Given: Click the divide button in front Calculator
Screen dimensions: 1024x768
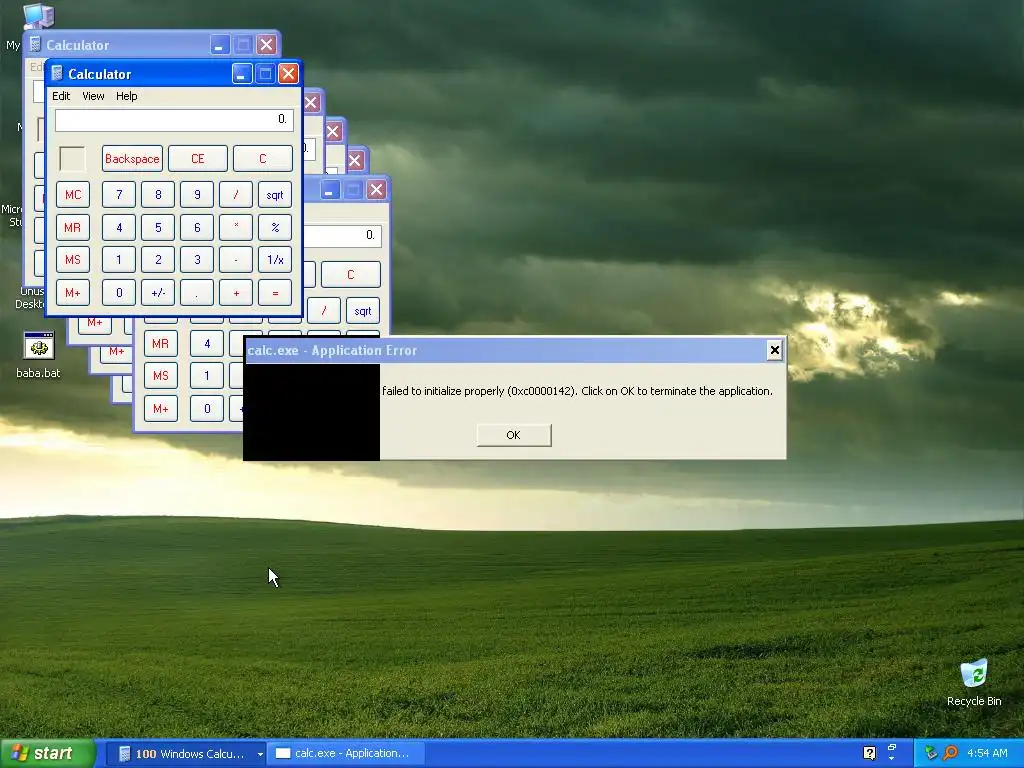Looking at the screenshot, I should 236,195.
